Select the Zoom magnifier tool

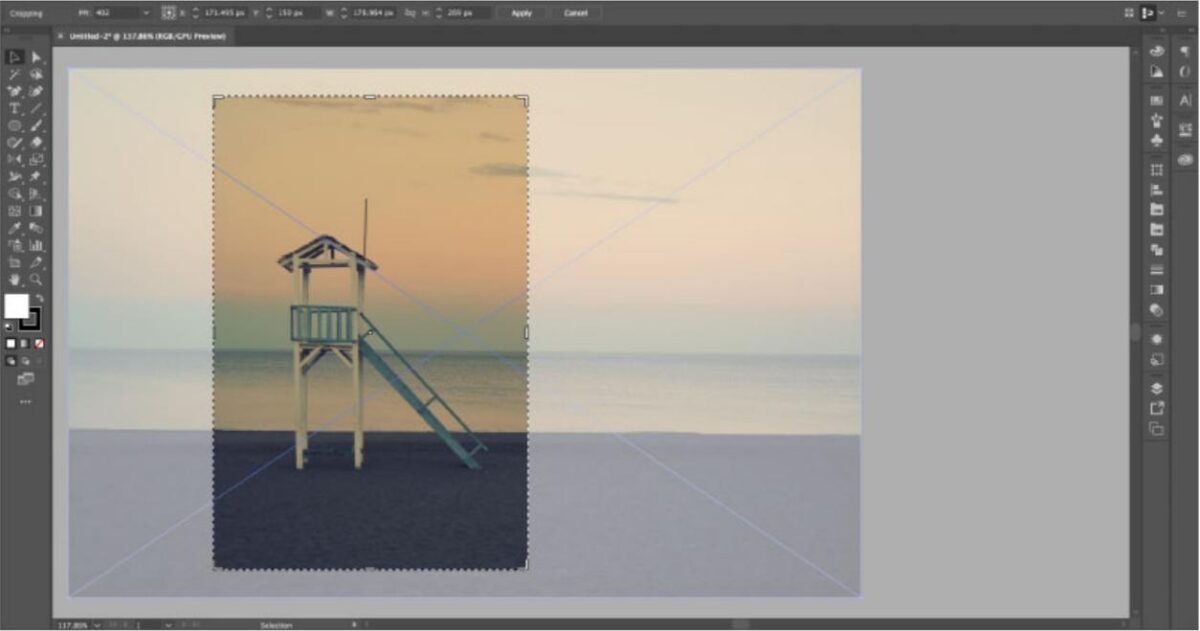click(x=36, y=279)
